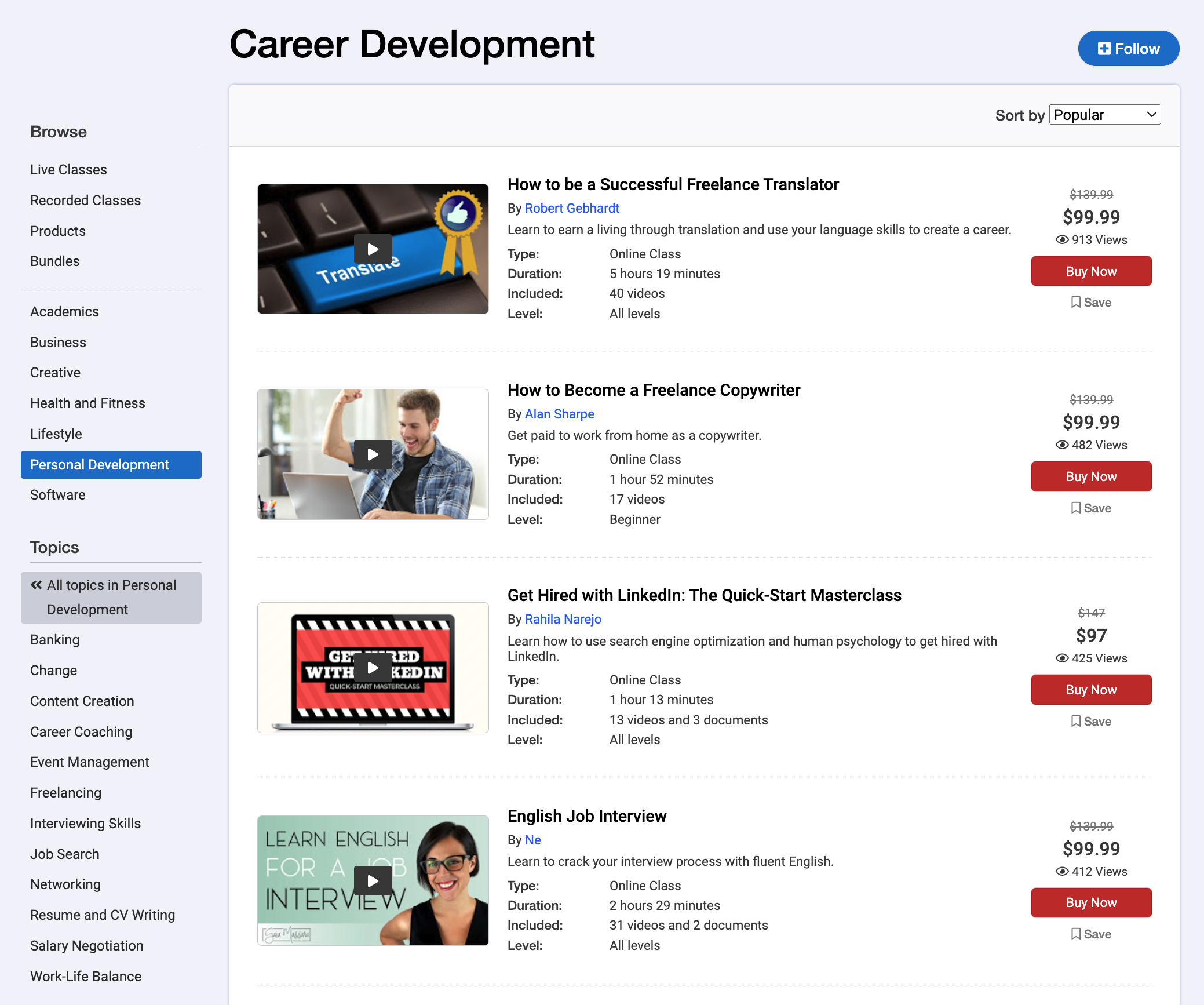Buy Now the LinkedIn Masterclass

[x=1091, y=690]
